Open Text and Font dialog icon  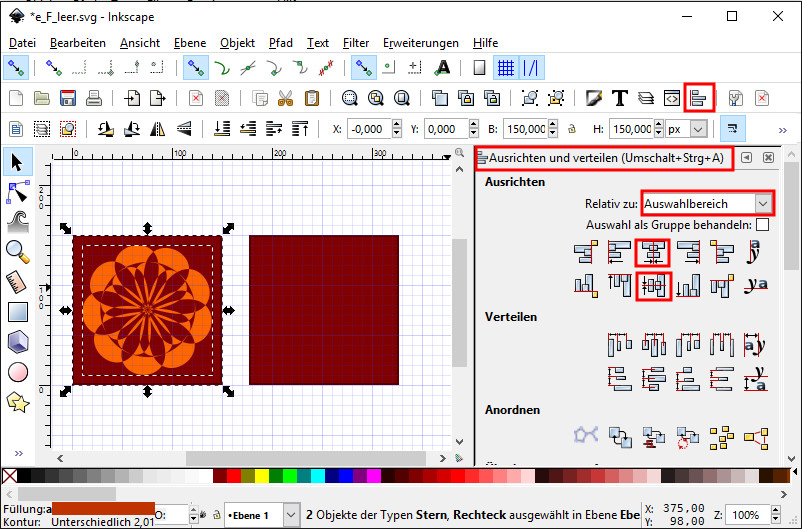point(619,98)
